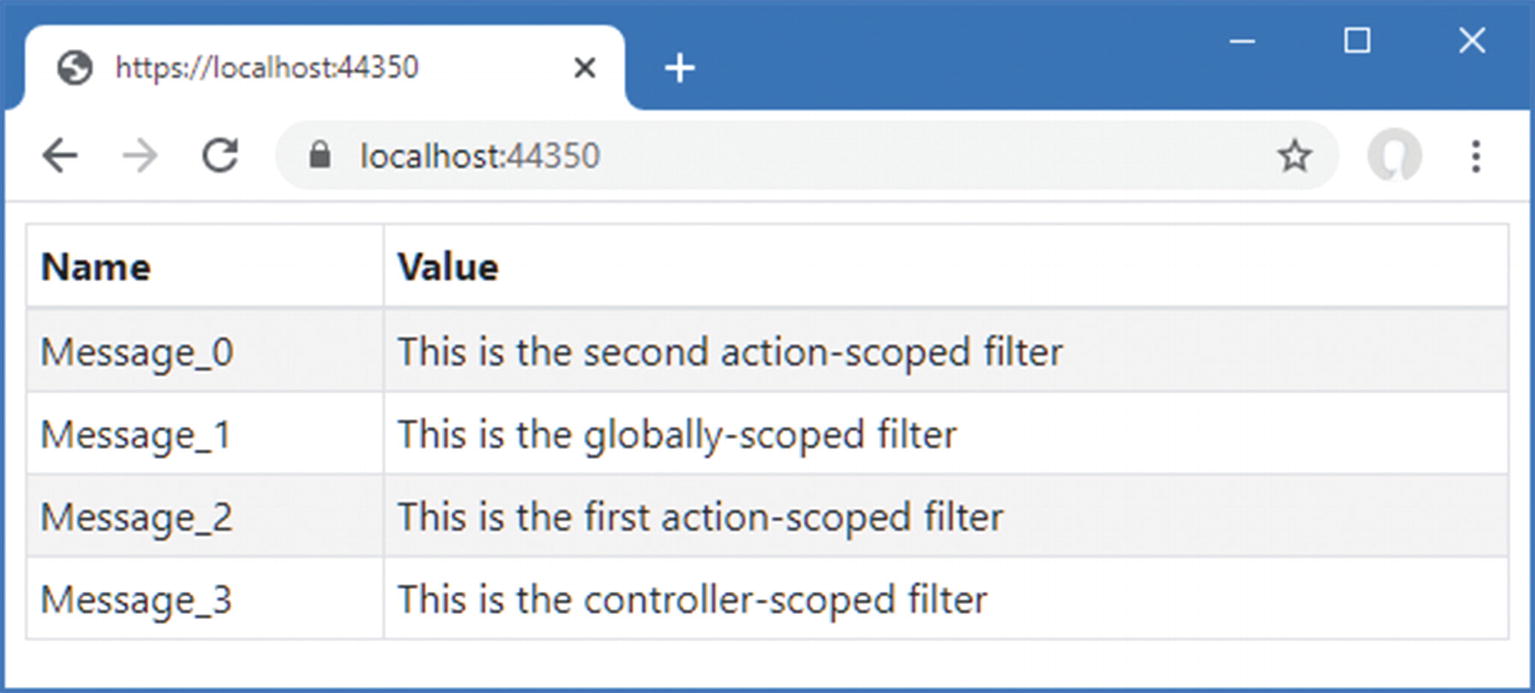This screenshot has width=1535, height=693.
Task: Open Chrome's three-dot menu
Action: tap(1475, 156)
